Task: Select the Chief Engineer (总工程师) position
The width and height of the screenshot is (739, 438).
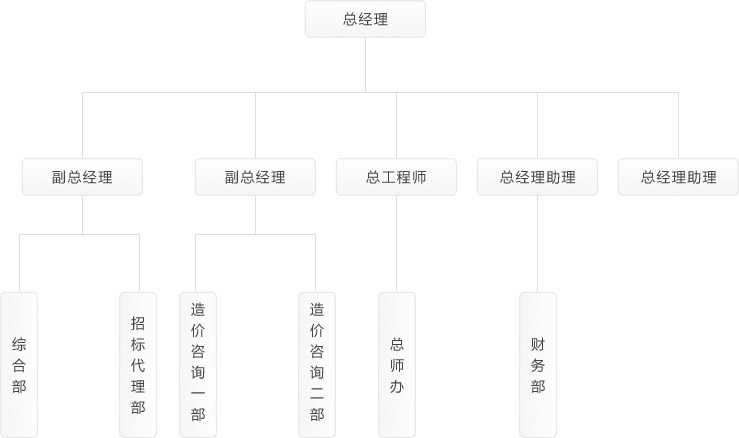Action: click(396, 177)
